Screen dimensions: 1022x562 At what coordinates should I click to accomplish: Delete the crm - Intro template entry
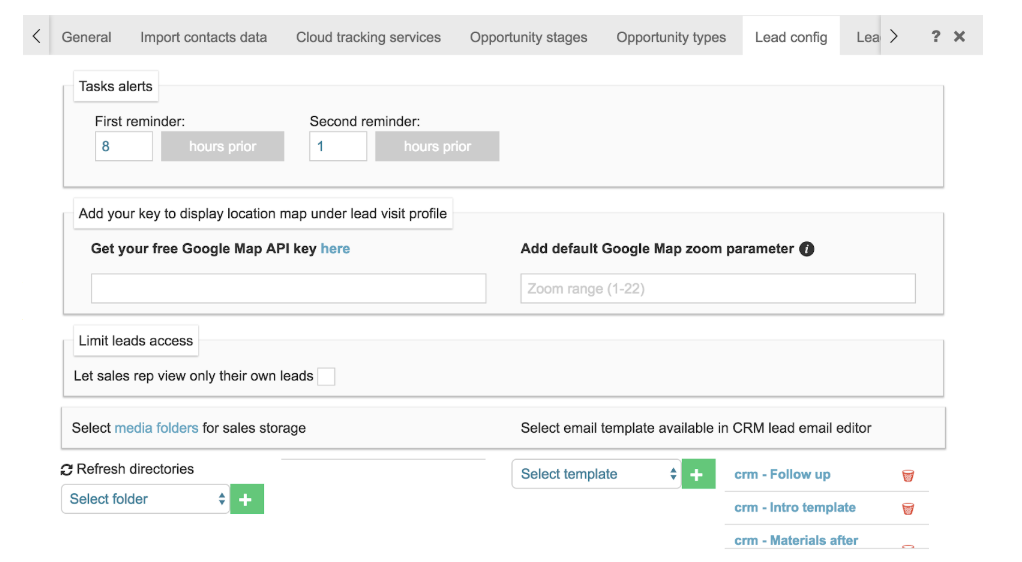(x=908, y=508)
